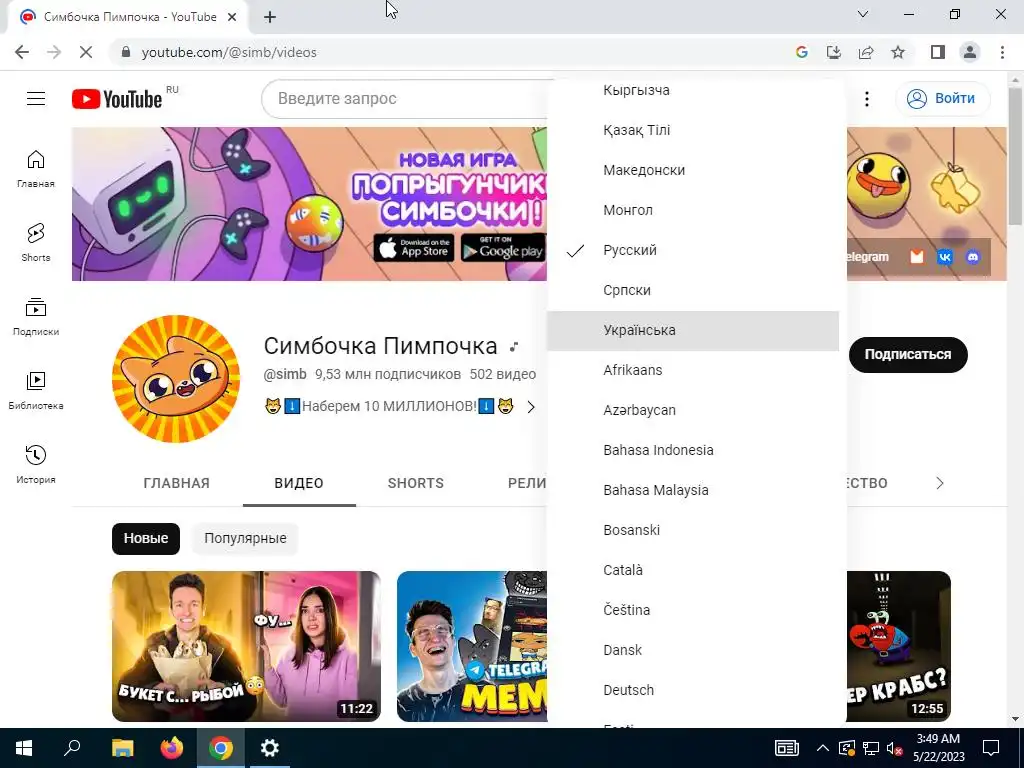Viewport: 1024px width, 768px height.
Task: Click the Введите запрос search field
Action: [405, 99]
